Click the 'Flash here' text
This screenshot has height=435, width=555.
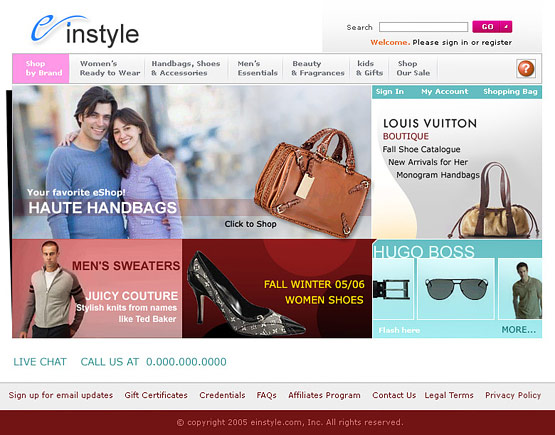[x=399, y=330]
